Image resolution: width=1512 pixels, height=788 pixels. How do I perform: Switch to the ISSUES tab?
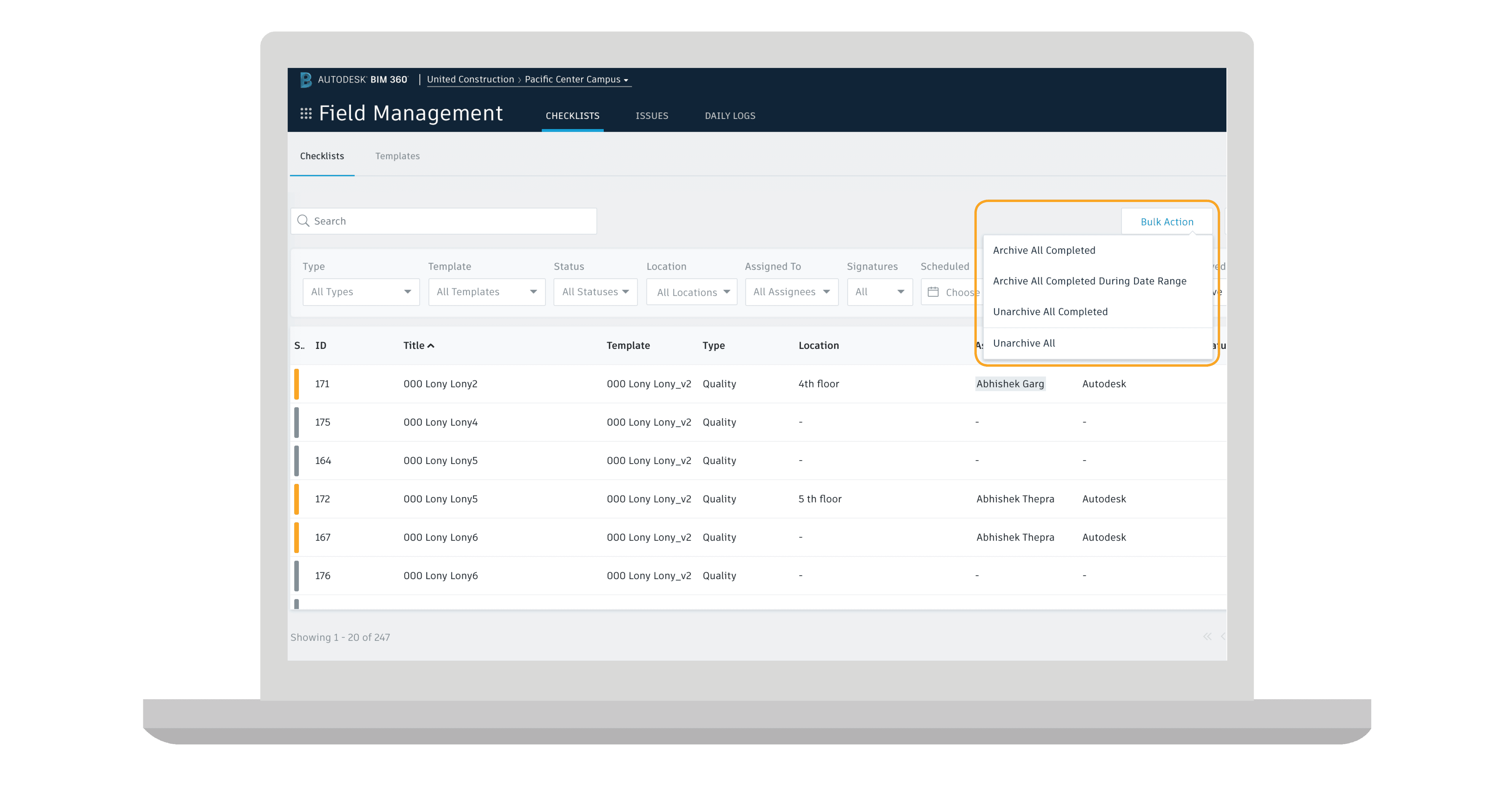coord(651,116)
